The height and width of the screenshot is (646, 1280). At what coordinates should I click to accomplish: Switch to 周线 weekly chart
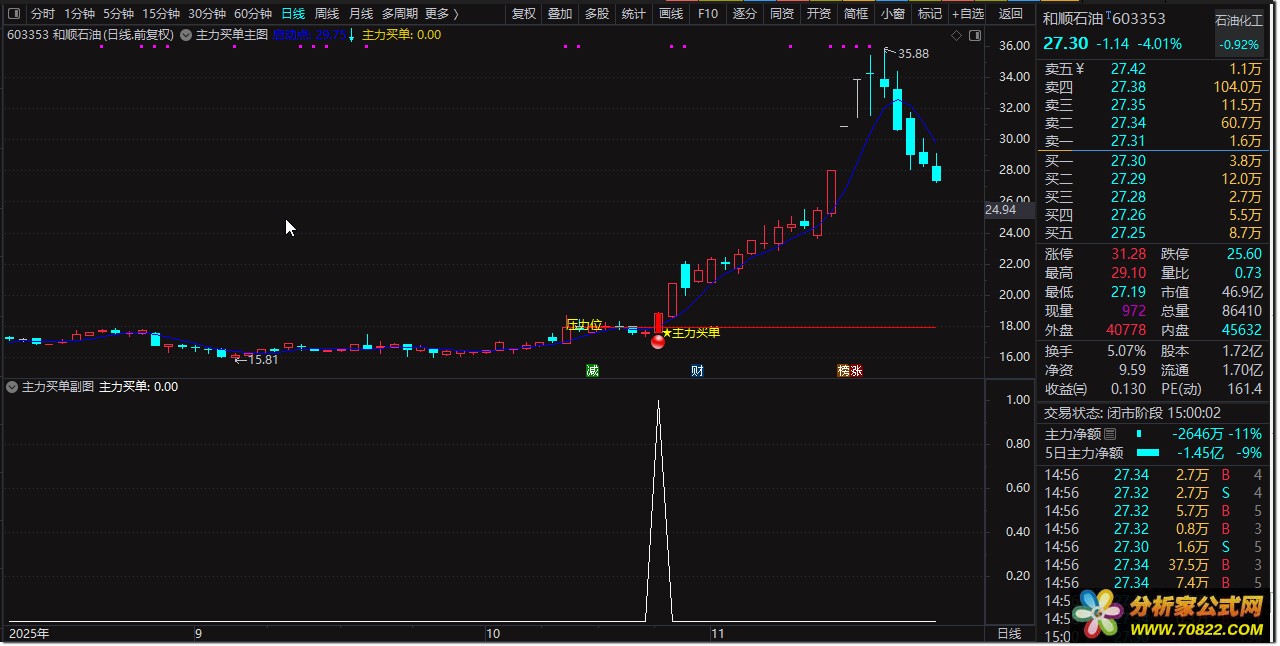click(327, 14)
